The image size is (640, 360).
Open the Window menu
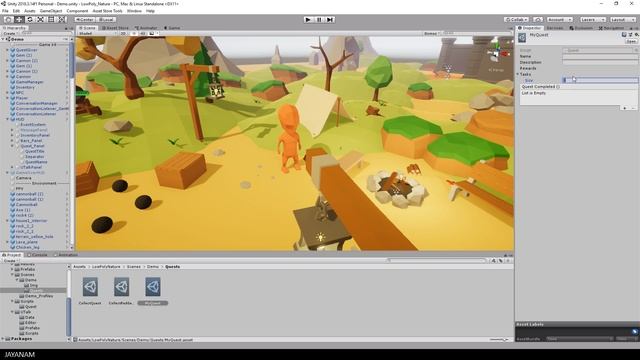(134, 11)
